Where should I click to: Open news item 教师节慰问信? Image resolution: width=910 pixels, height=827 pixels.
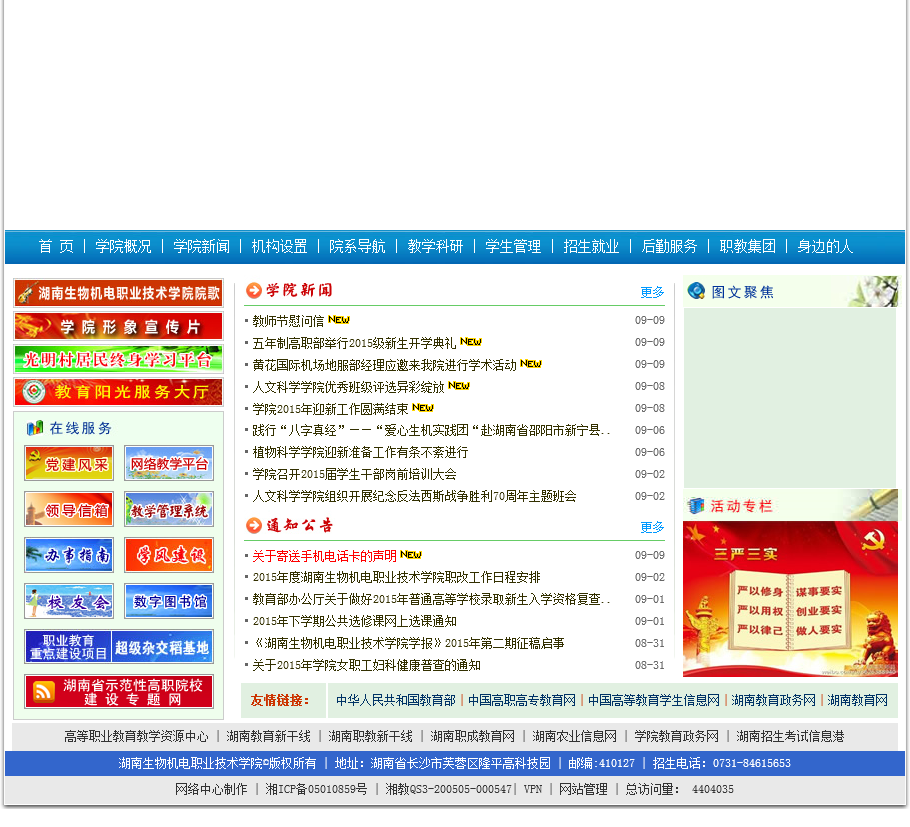click(x=288, y=320)
